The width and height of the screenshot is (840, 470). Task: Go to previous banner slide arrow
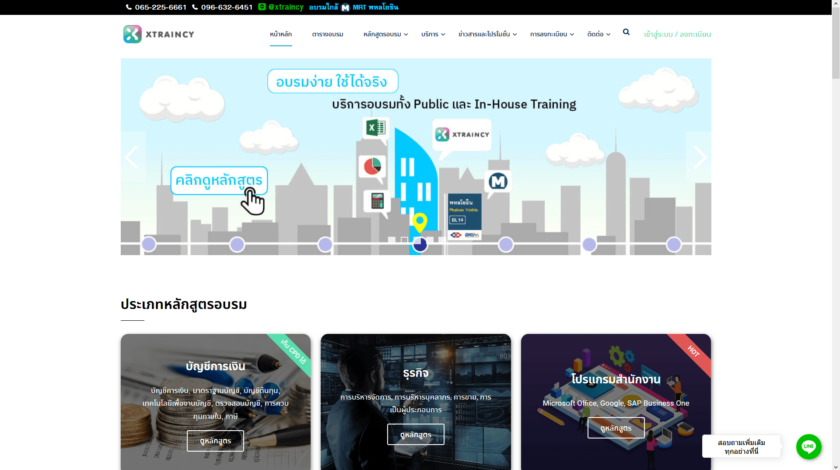coord(131,157)
